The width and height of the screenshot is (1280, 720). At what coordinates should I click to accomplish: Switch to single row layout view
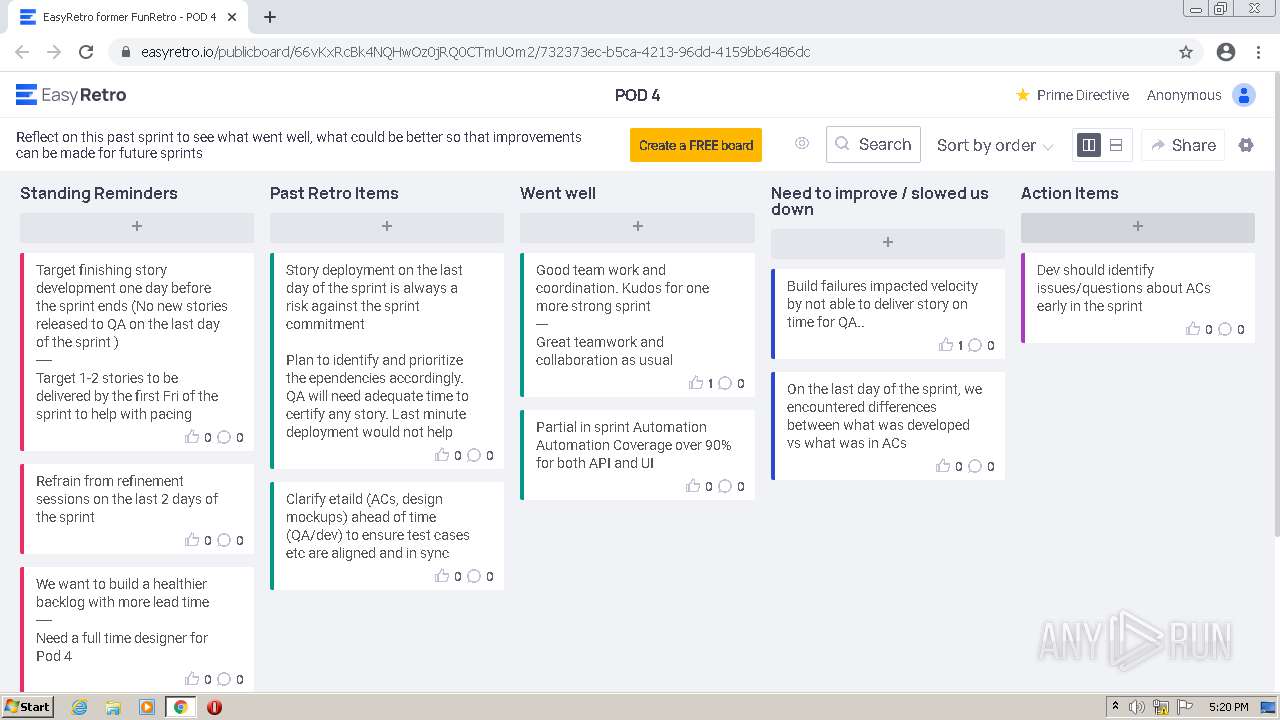pos(1116,145)
